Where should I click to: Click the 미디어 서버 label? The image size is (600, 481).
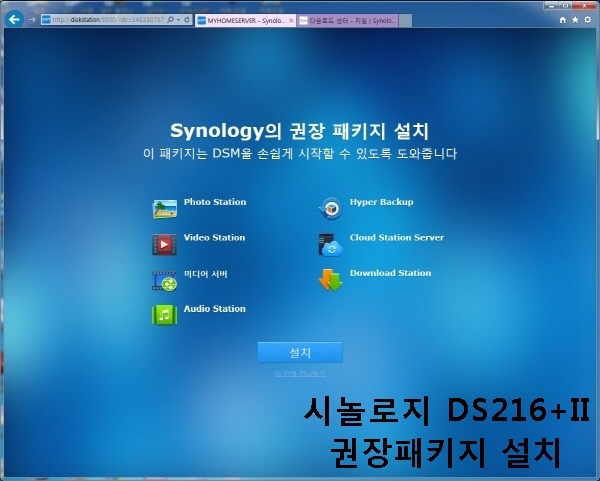205,274
